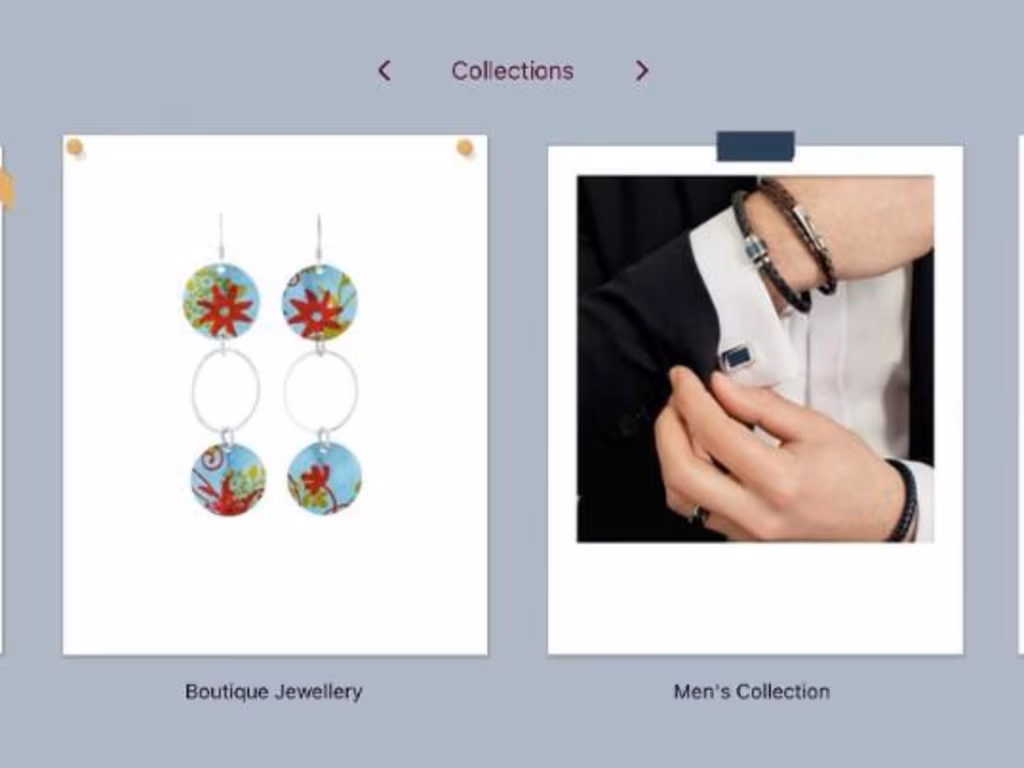This screenshot has width=1024, height=768.
Task: Click the right gold pushpin on jewellery card
Action: click(465, 148)
